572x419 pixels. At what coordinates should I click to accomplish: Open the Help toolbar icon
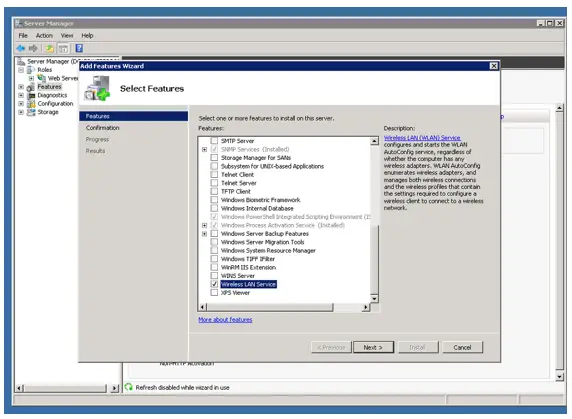point(79,48)
